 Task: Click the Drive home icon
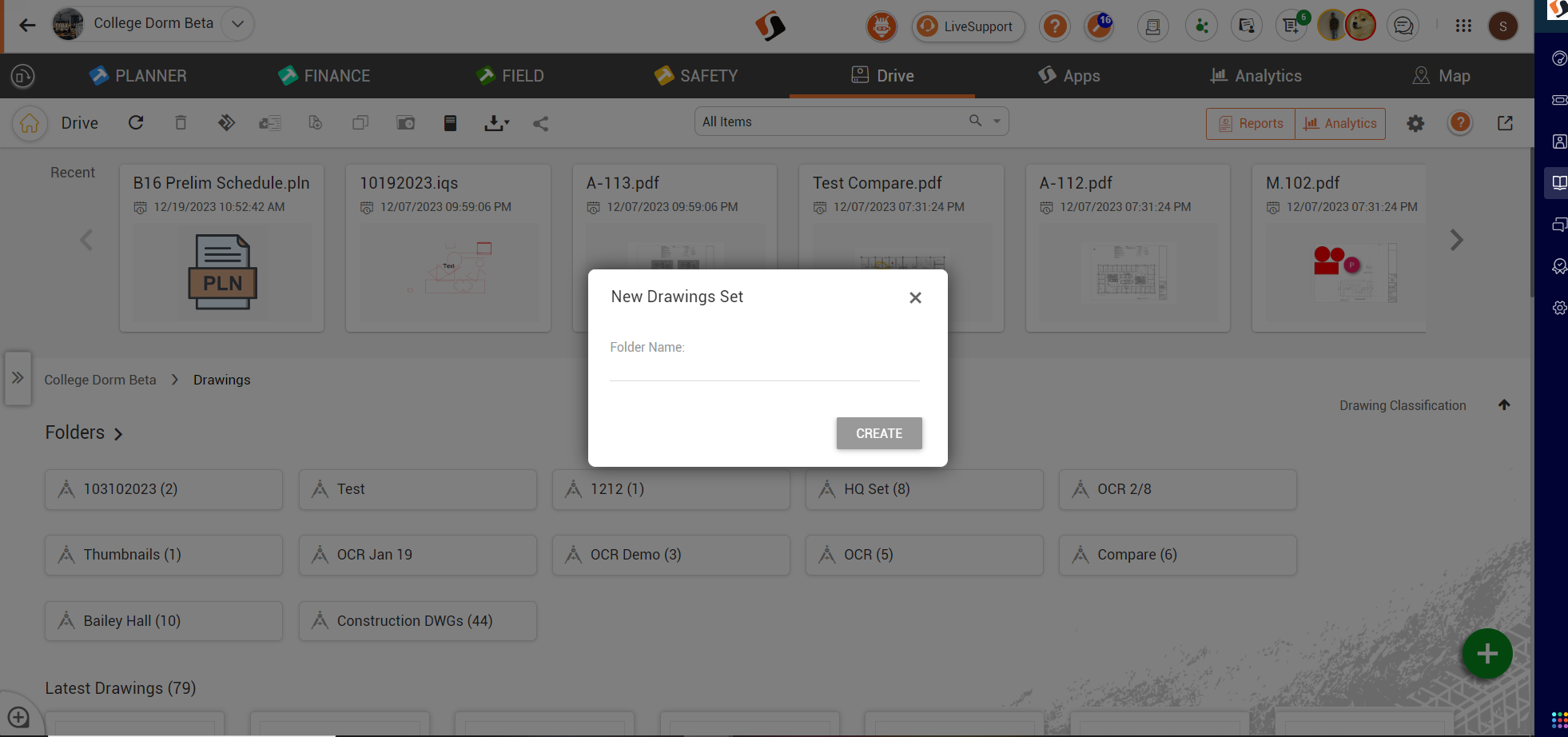pyautogui.click(x=30, y=123)
